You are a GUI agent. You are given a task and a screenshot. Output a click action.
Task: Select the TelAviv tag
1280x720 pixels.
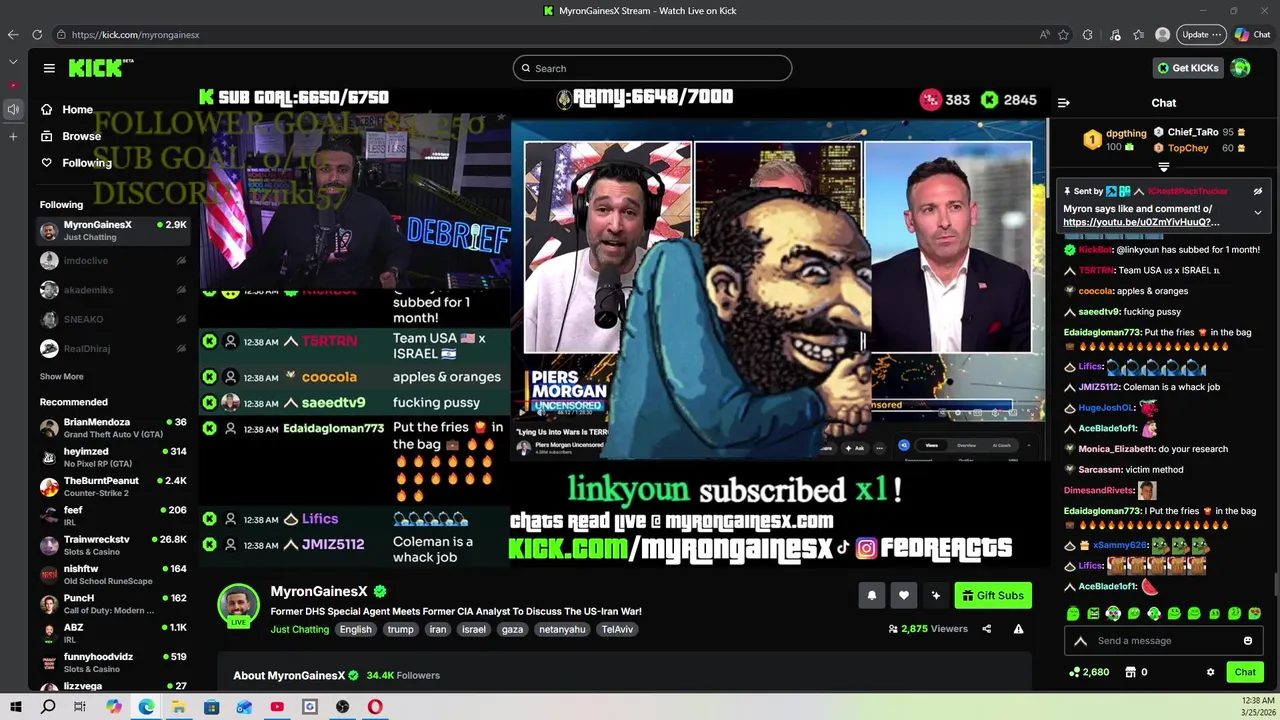(x=617, y=629)
